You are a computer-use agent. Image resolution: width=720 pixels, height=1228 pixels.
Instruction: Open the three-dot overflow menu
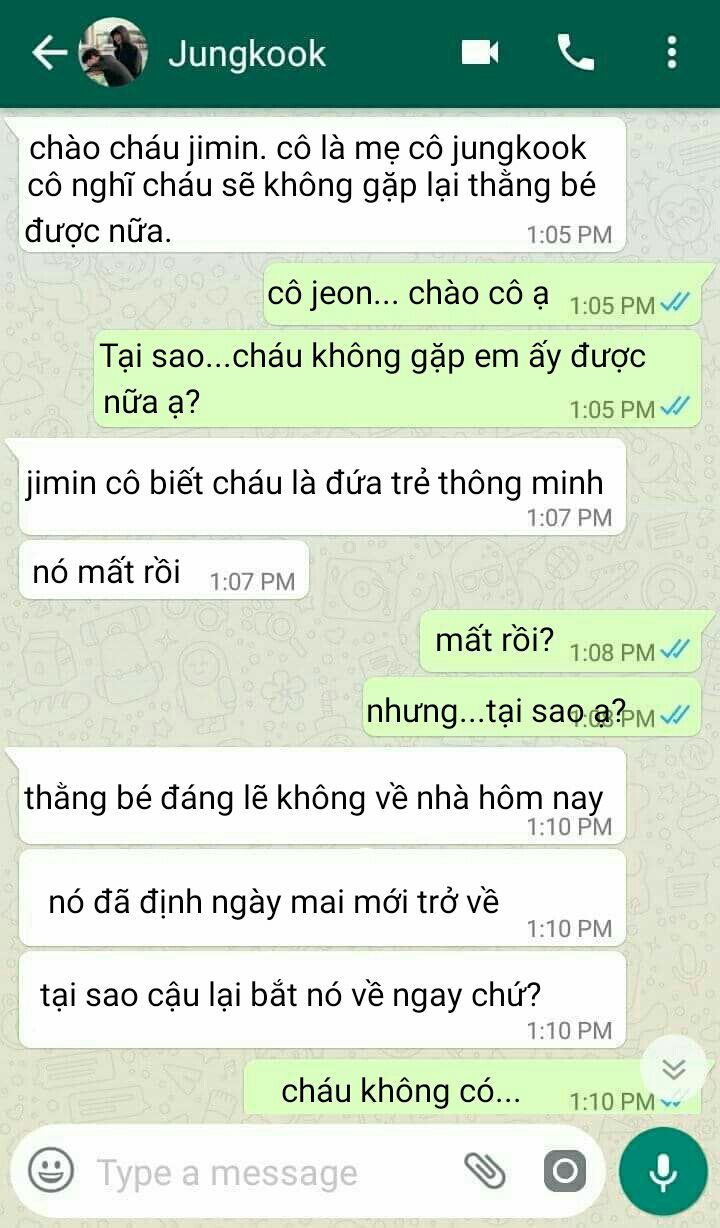(x=671, y=52)
